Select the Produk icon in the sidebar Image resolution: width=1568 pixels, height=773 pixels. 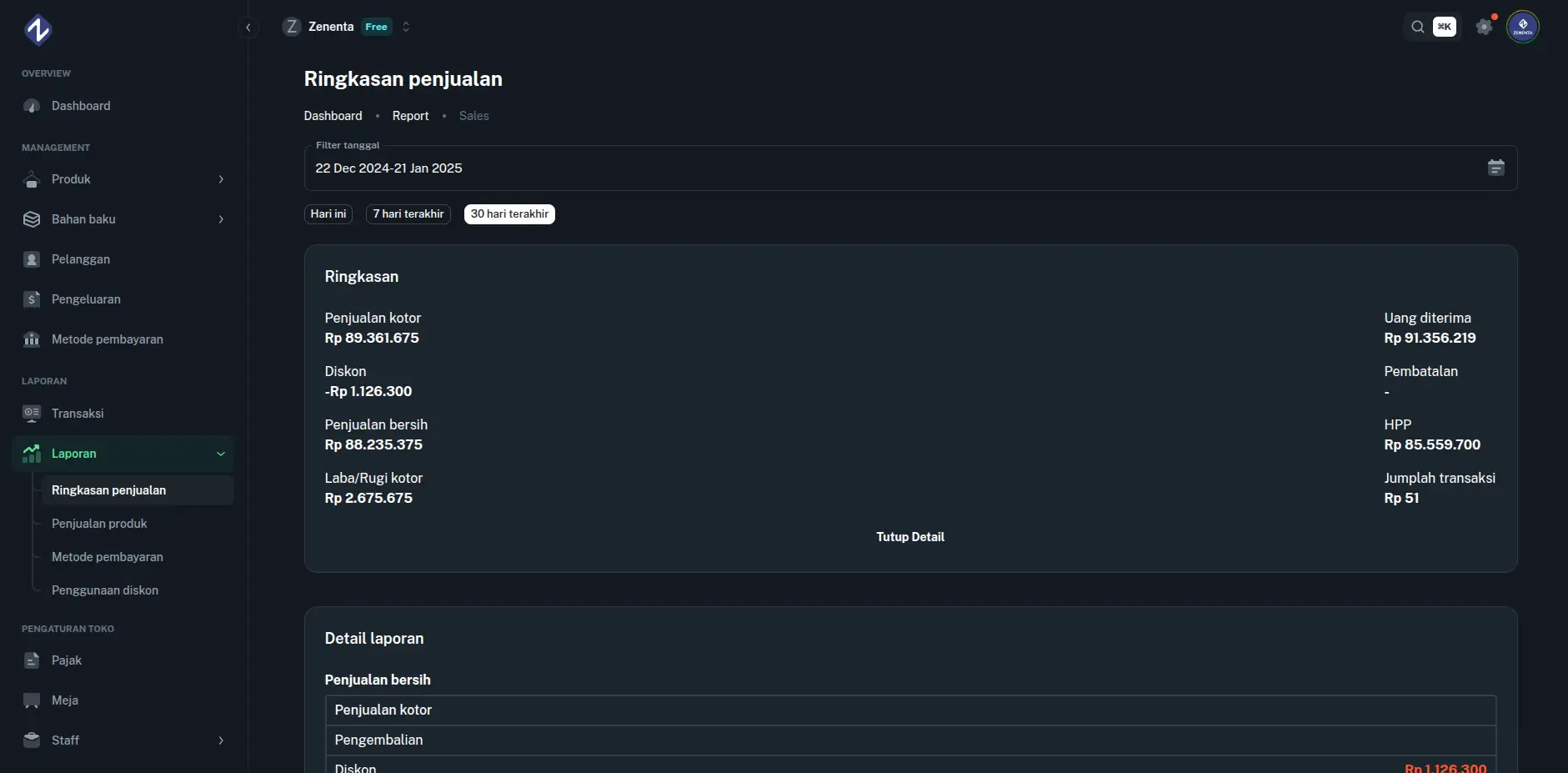coord(31,179)
